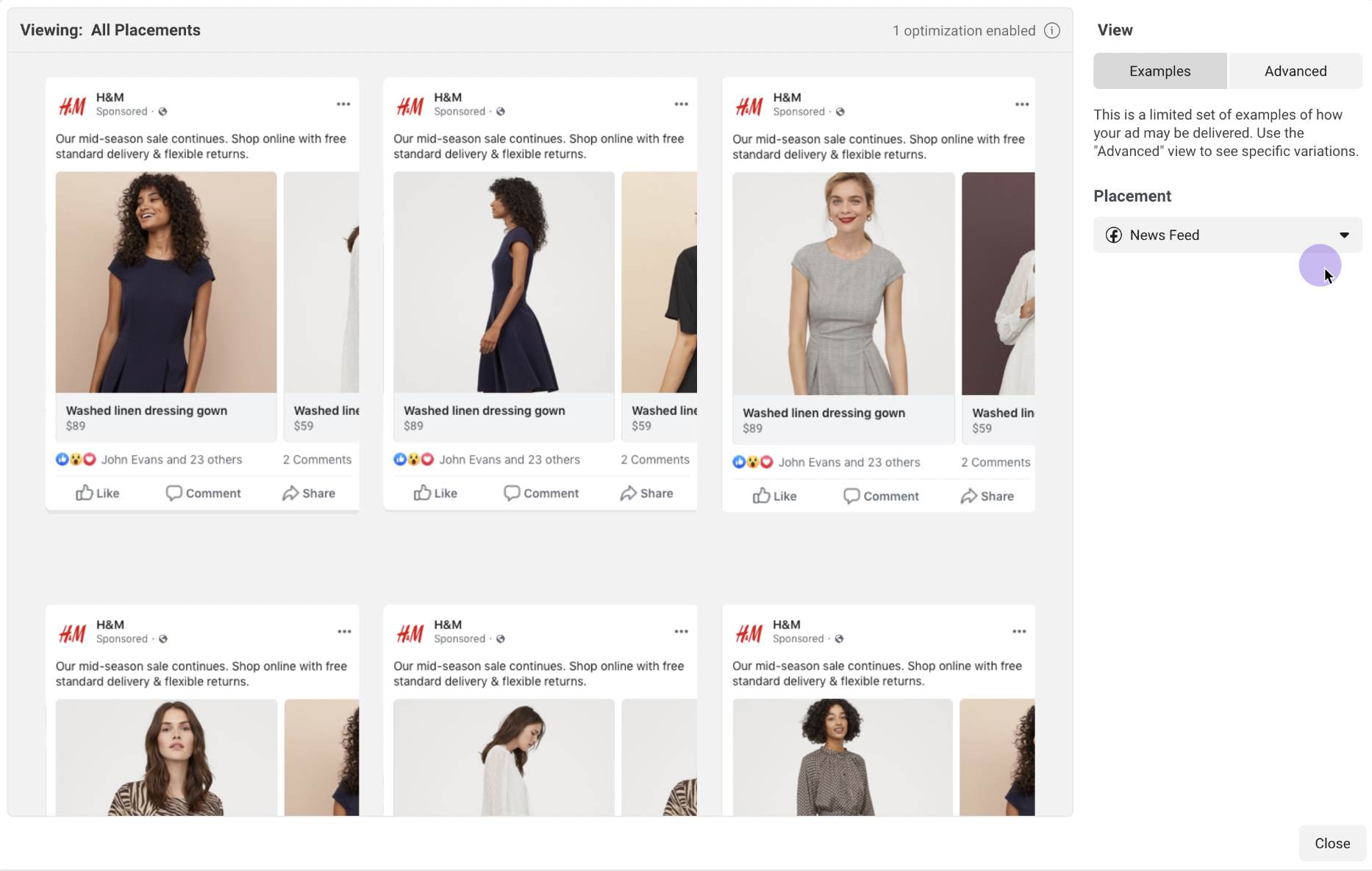Select the Examples view tab

coord(1160,71)
